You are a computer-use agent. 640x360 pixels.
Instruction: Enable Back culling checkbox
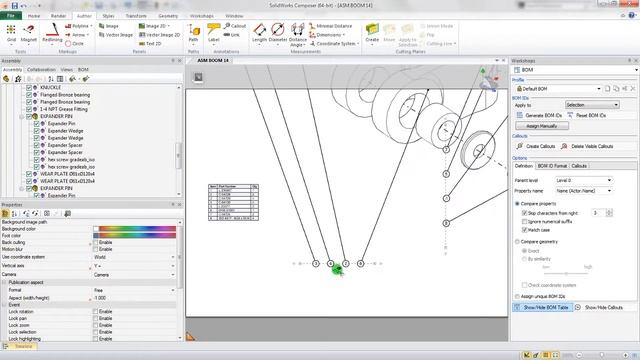pos(96,242)
